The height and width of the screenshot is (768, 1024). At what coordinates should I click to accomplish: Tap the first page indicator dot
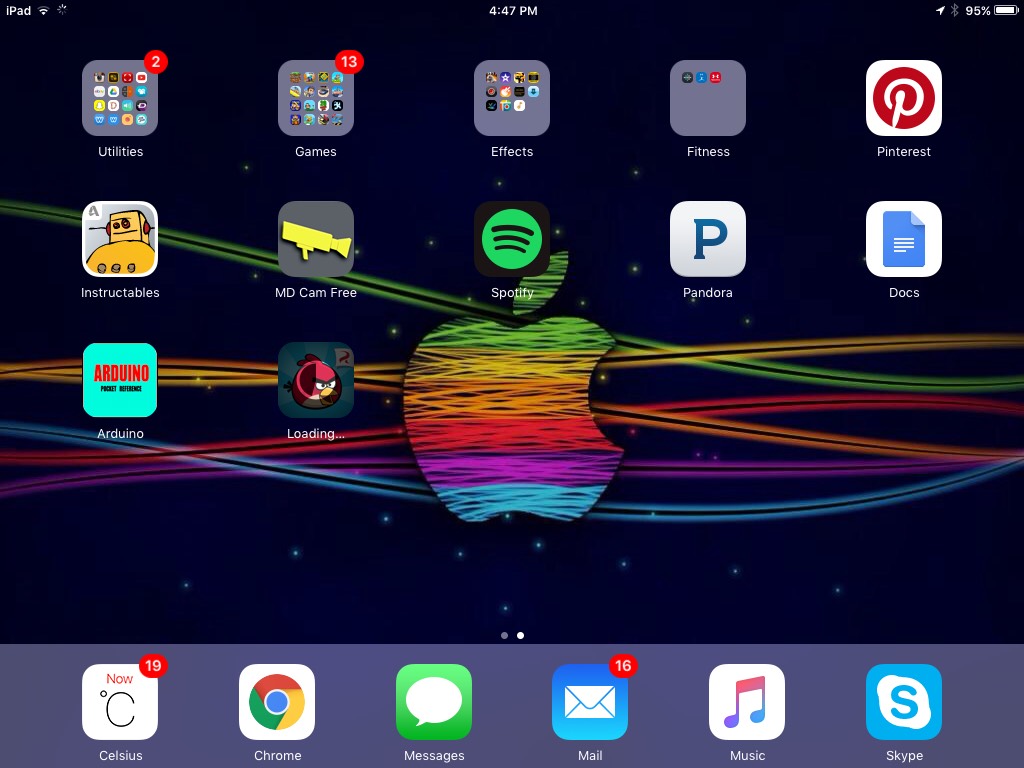pyautogui.click(x=504, y=635)
